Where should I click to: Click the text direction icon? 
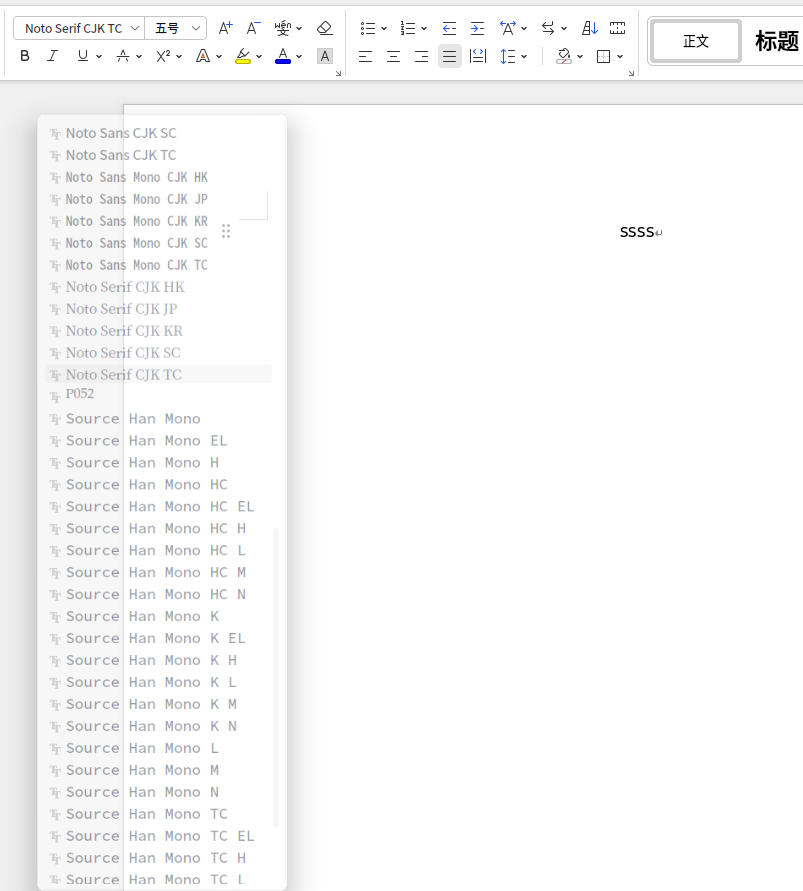point(548,28)
